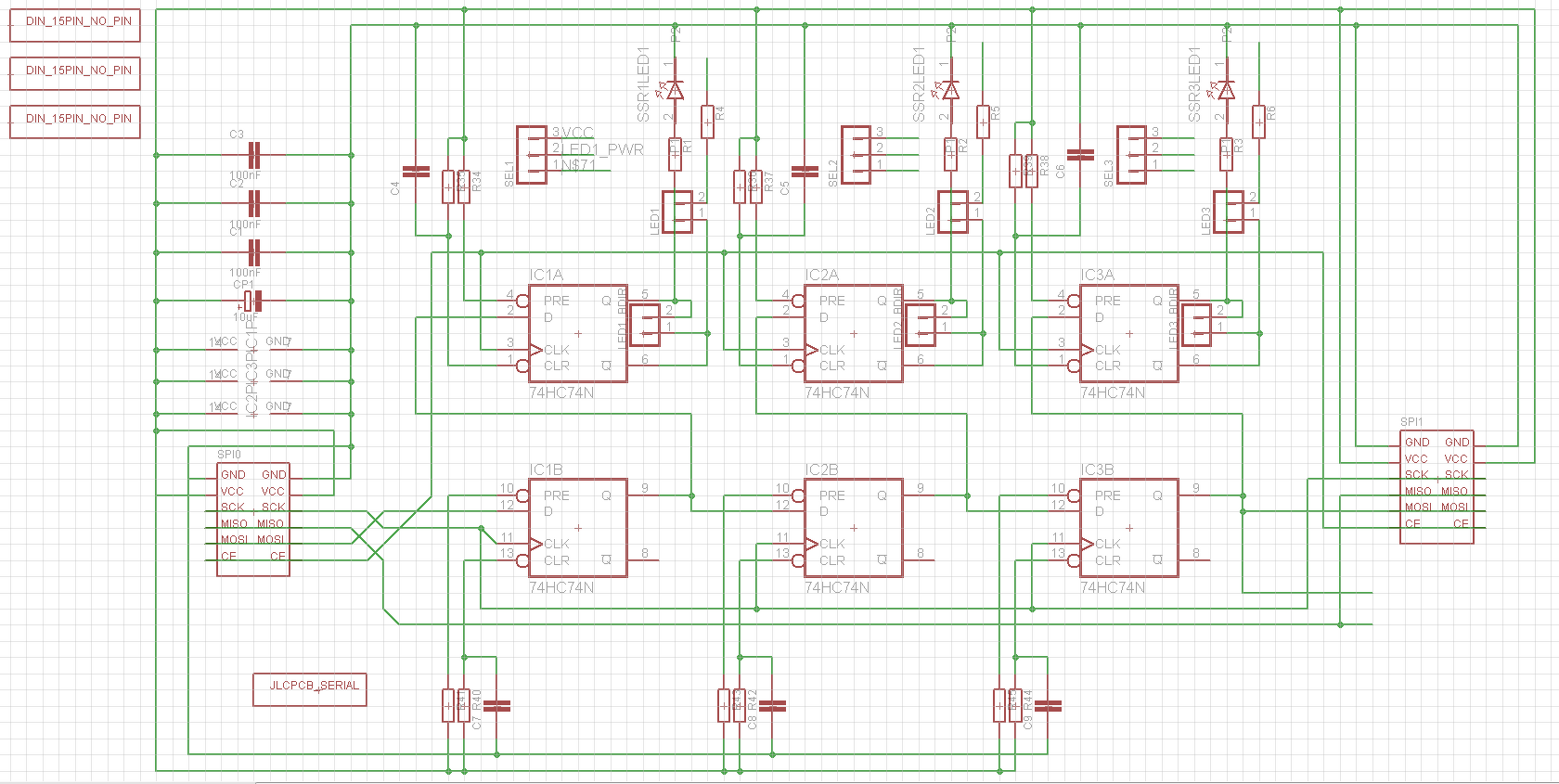Click the SEL1 three-pin header
Image resolution: width=1559 pixels, height=784 pixels.
pos(531,155)
